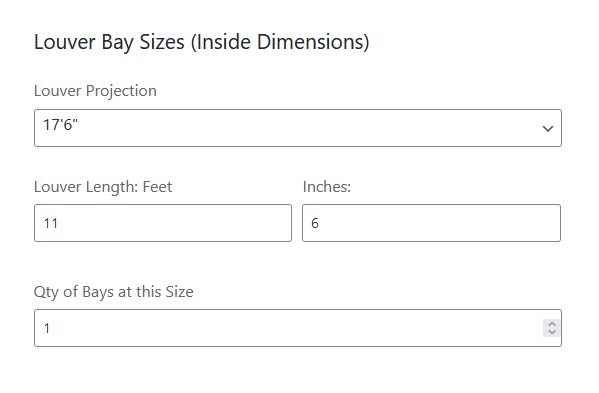
Task: Click the '(Inside Dimensions)' heading text
Action: coord(280,42)
